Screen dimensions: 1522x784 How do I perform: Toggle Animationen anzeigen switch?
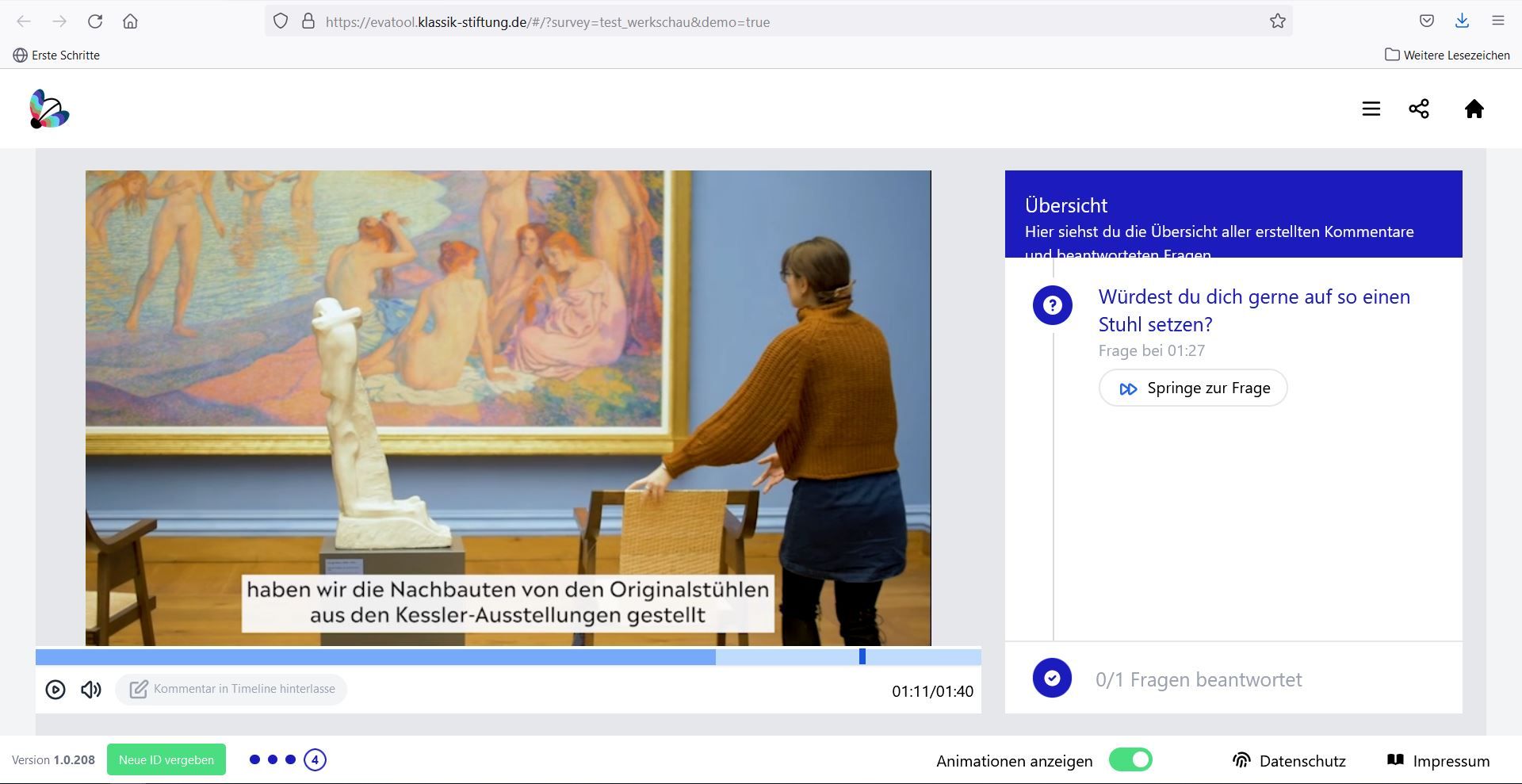[x=1130, y=759]
